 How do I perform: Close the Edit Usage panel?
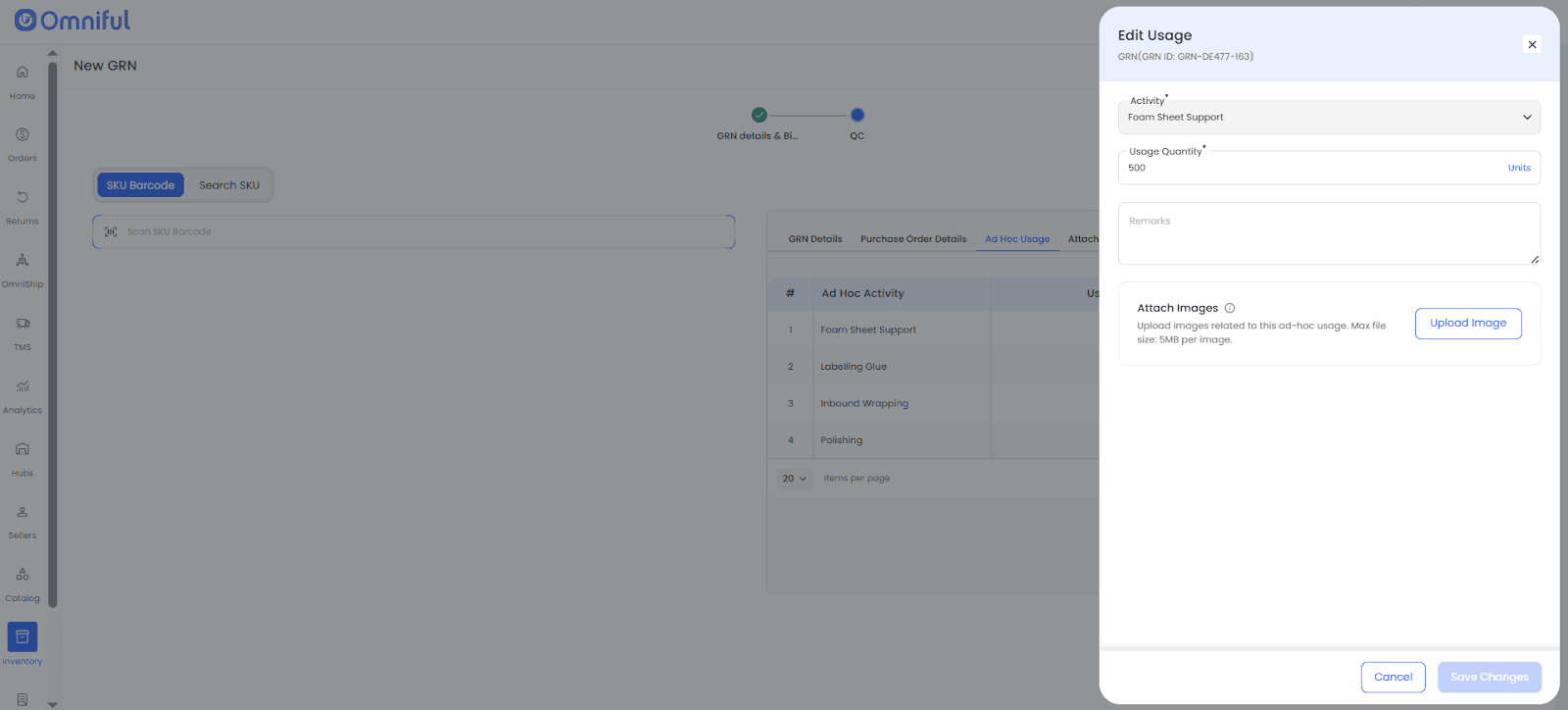(1532, 45)
